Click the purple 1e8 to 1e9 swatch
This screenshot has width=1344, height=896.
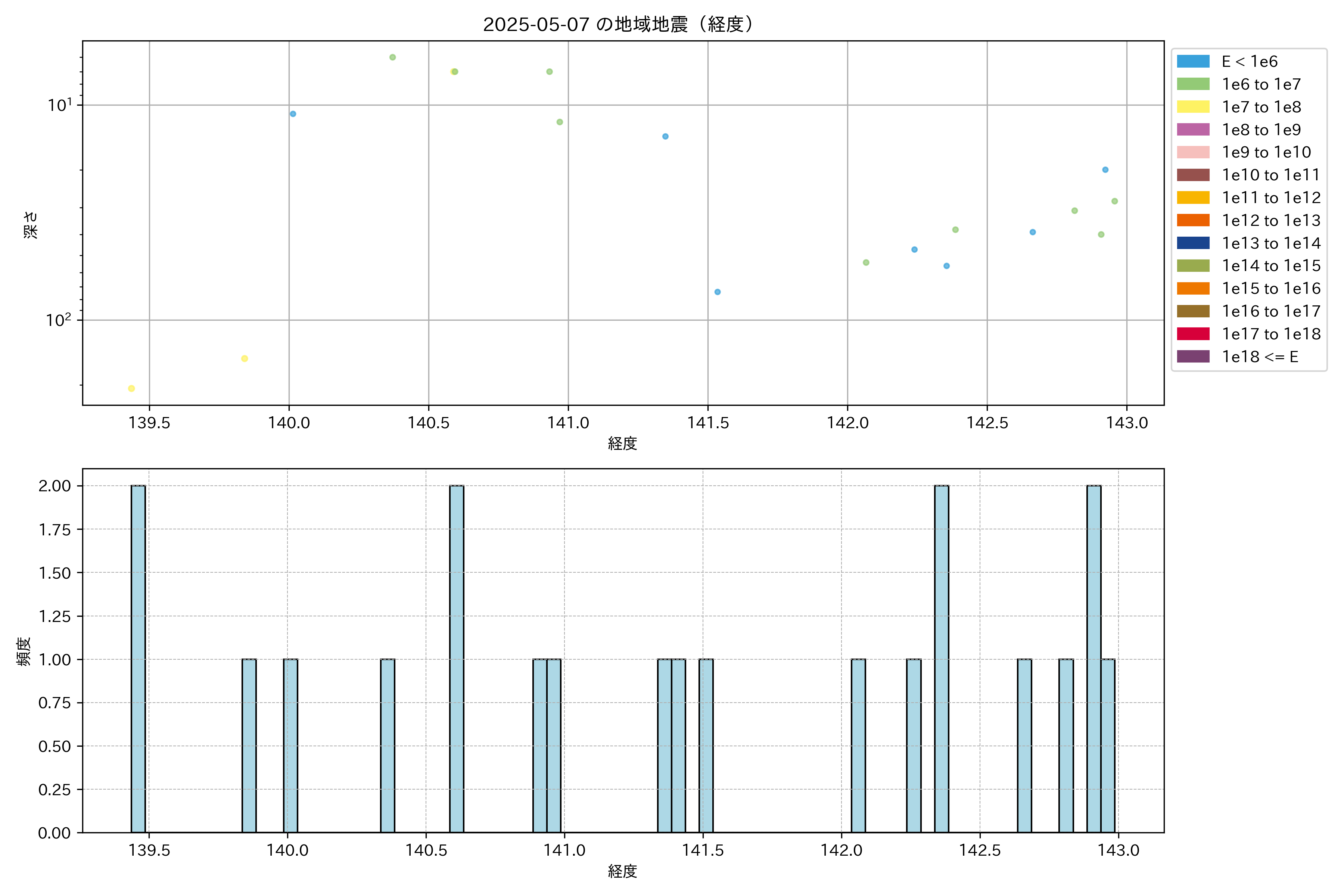[x=1193, y=130]
